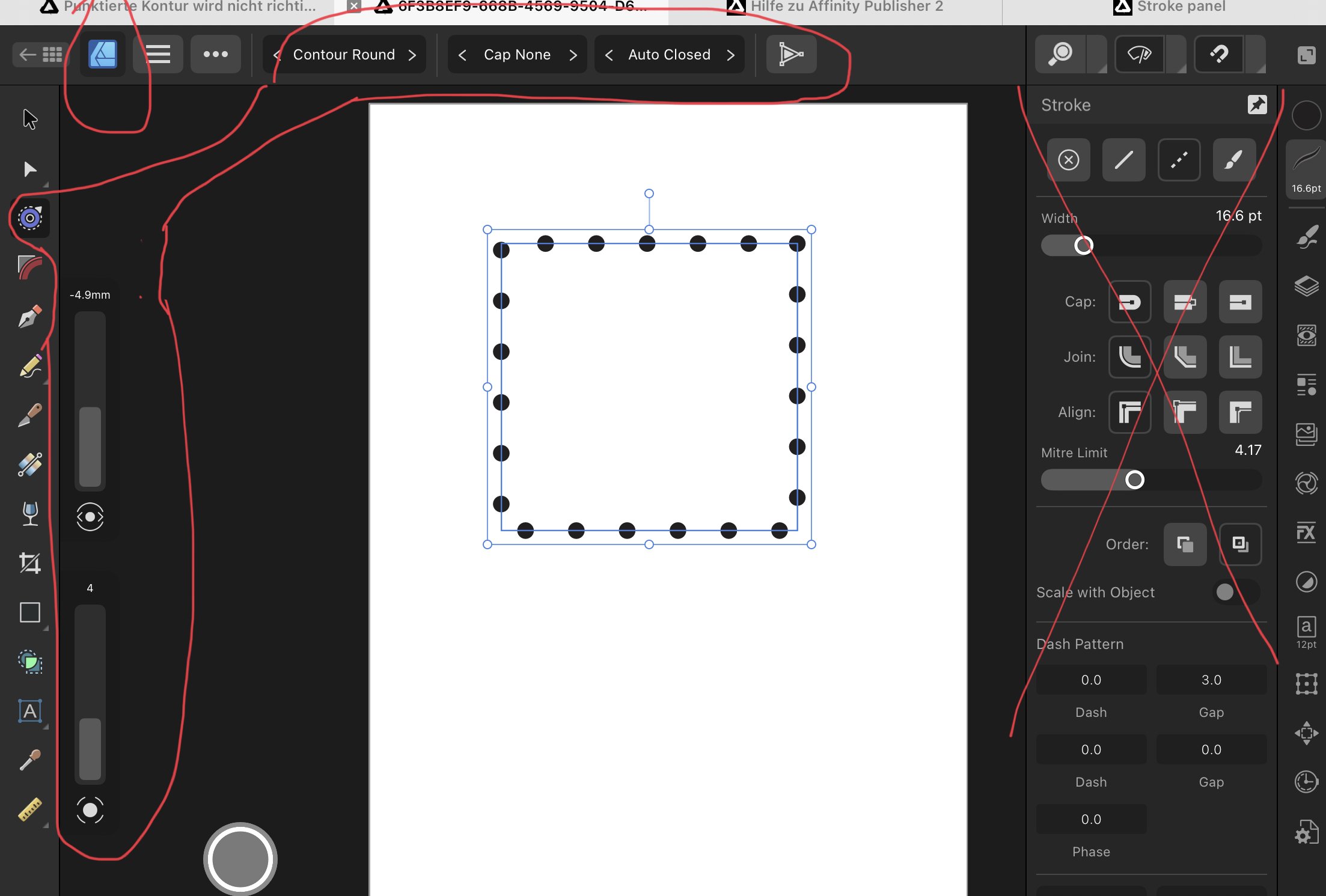Image resolution: width=1326 pixels, height=896 pixels.
Task: Open the Layers studio icon
Action: point(1306,286)
